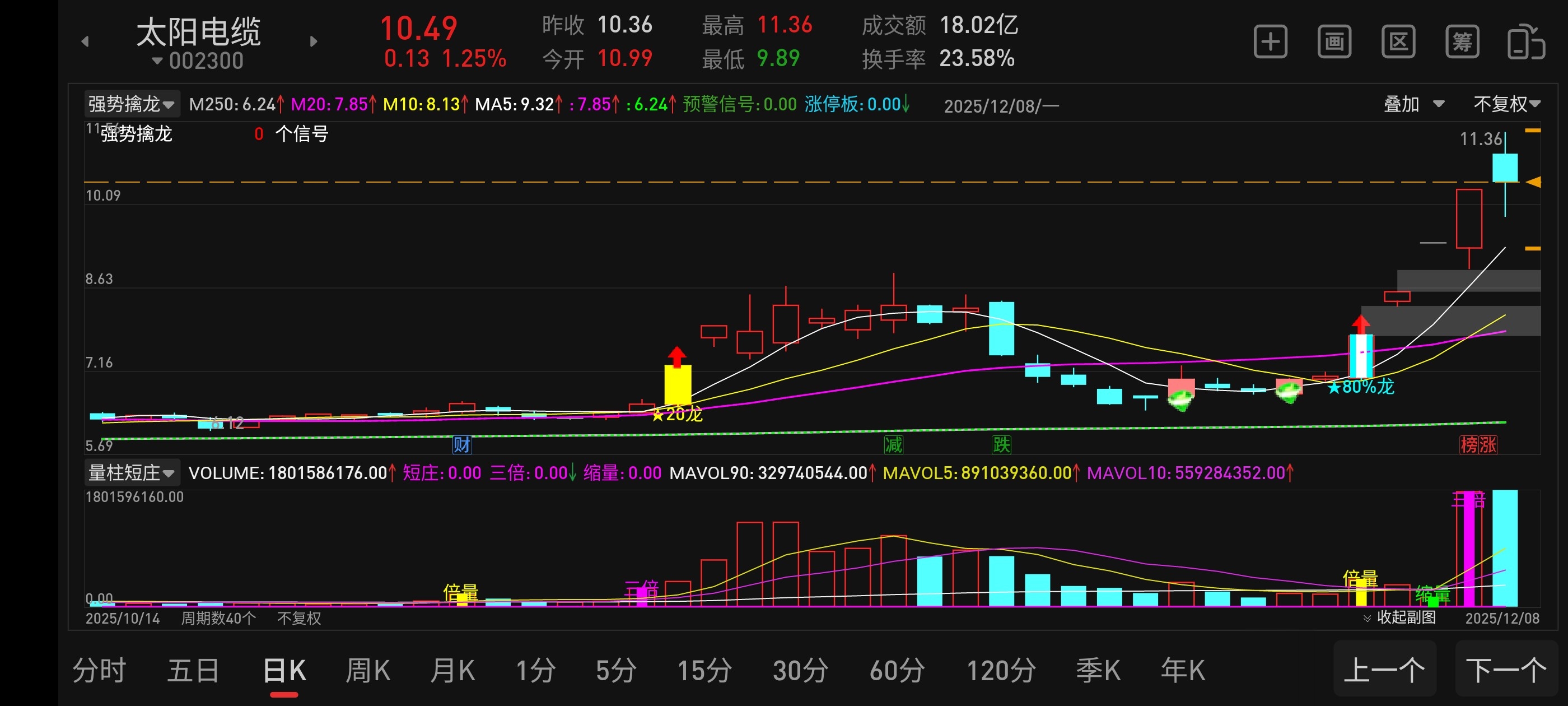Image resolution: width=1568 pixels, height=706 pixels.
Task: Open the 量柱短庄 sub-indicator dropdown
Action: 132,473
